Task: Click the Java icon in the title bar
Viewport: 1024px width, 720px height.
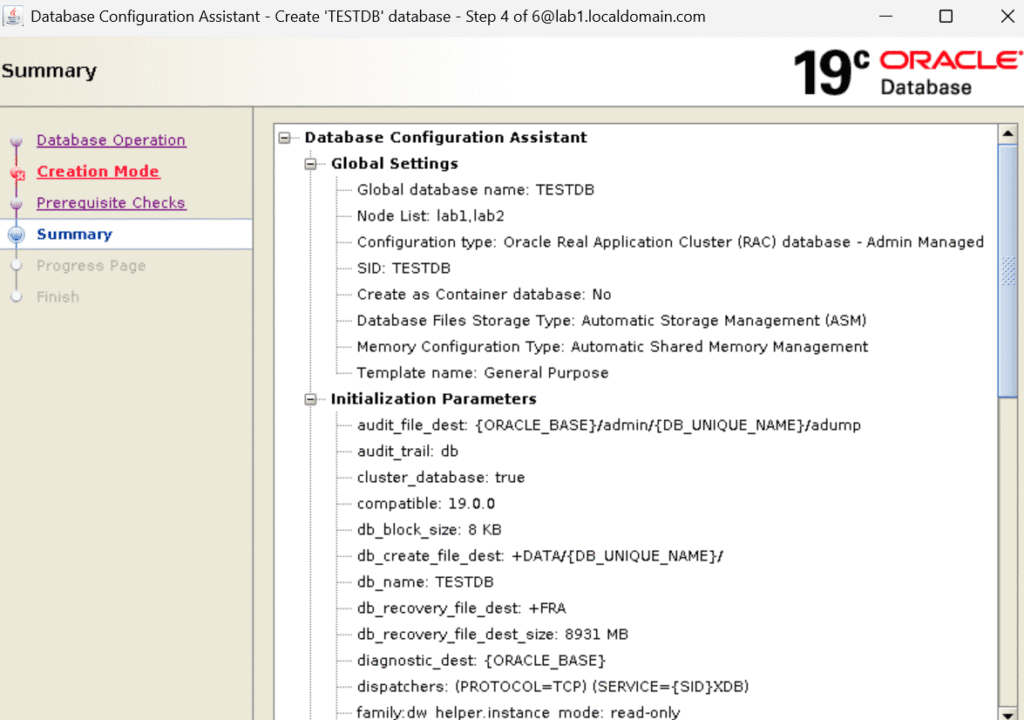Action: [x=12, y=15]
